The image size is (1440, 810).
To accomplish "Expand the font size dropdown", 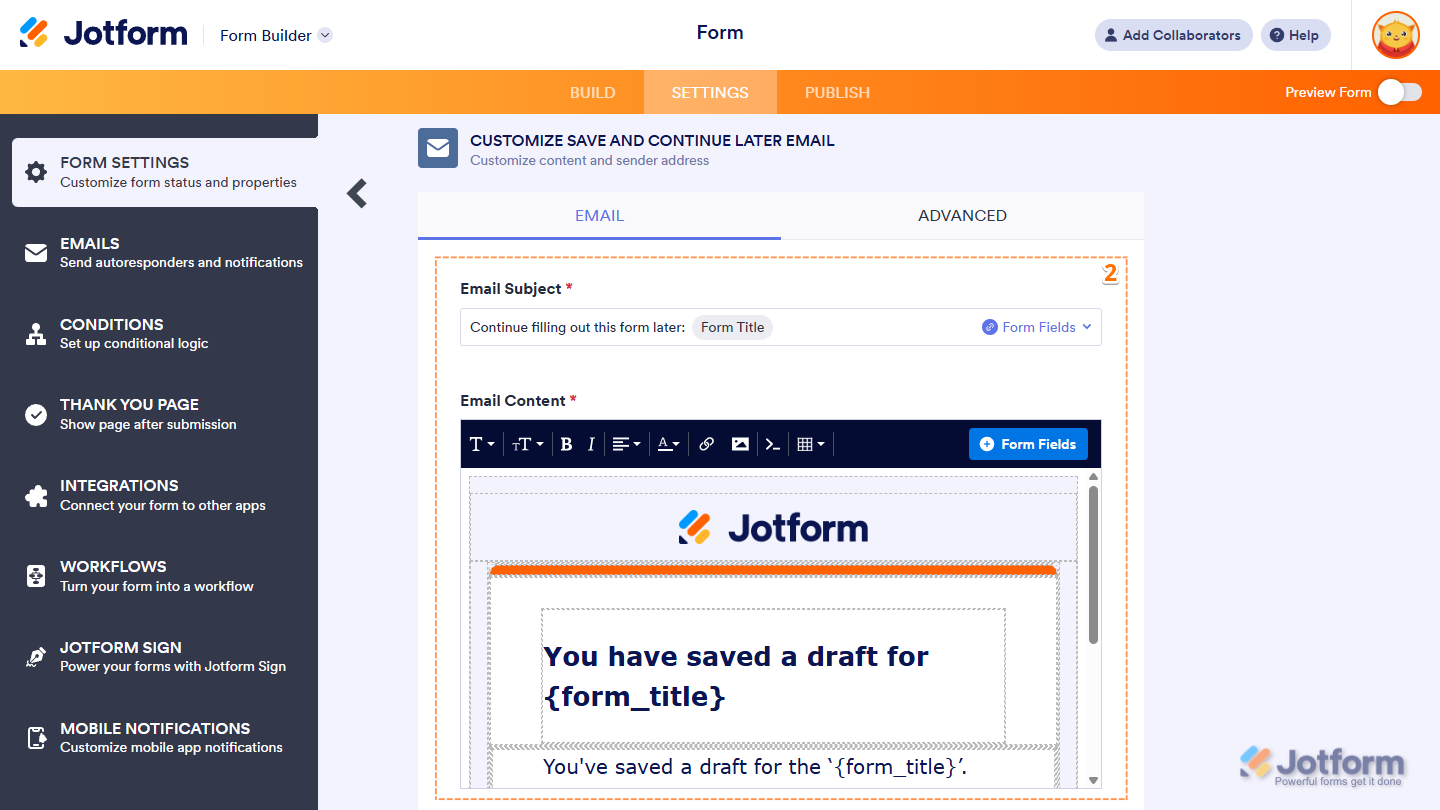I will (527, 443).
